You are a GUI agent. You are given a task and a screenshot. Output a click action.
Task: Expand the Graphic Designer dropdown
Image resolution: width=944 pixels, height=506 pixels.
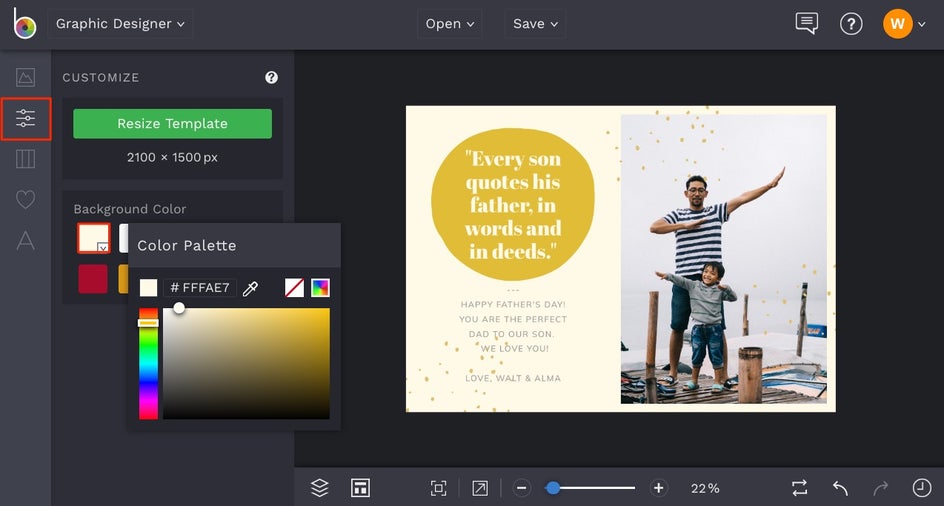[120, 24]
